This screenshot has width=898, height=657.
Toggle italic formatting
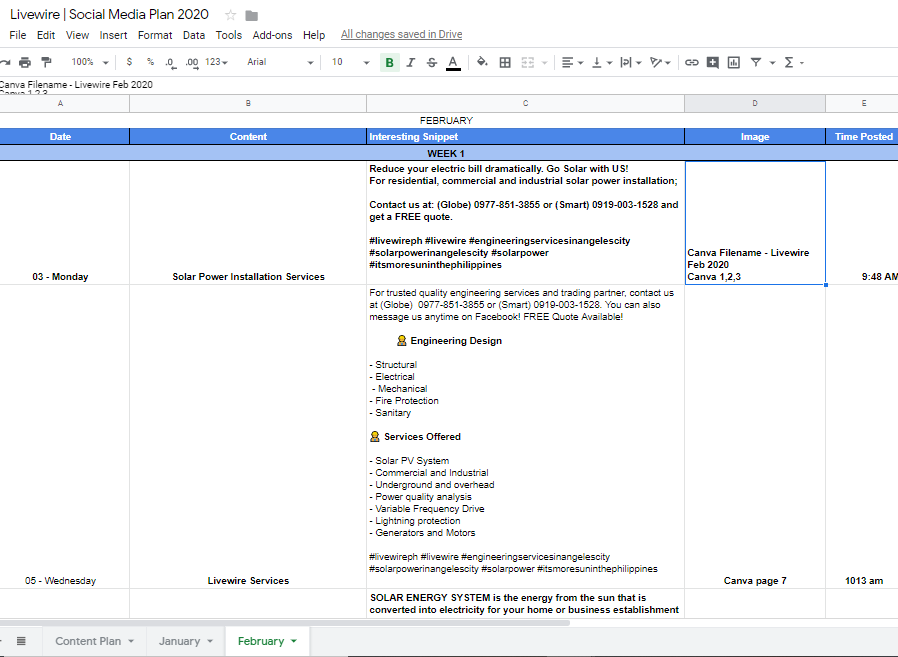(411, 62)
